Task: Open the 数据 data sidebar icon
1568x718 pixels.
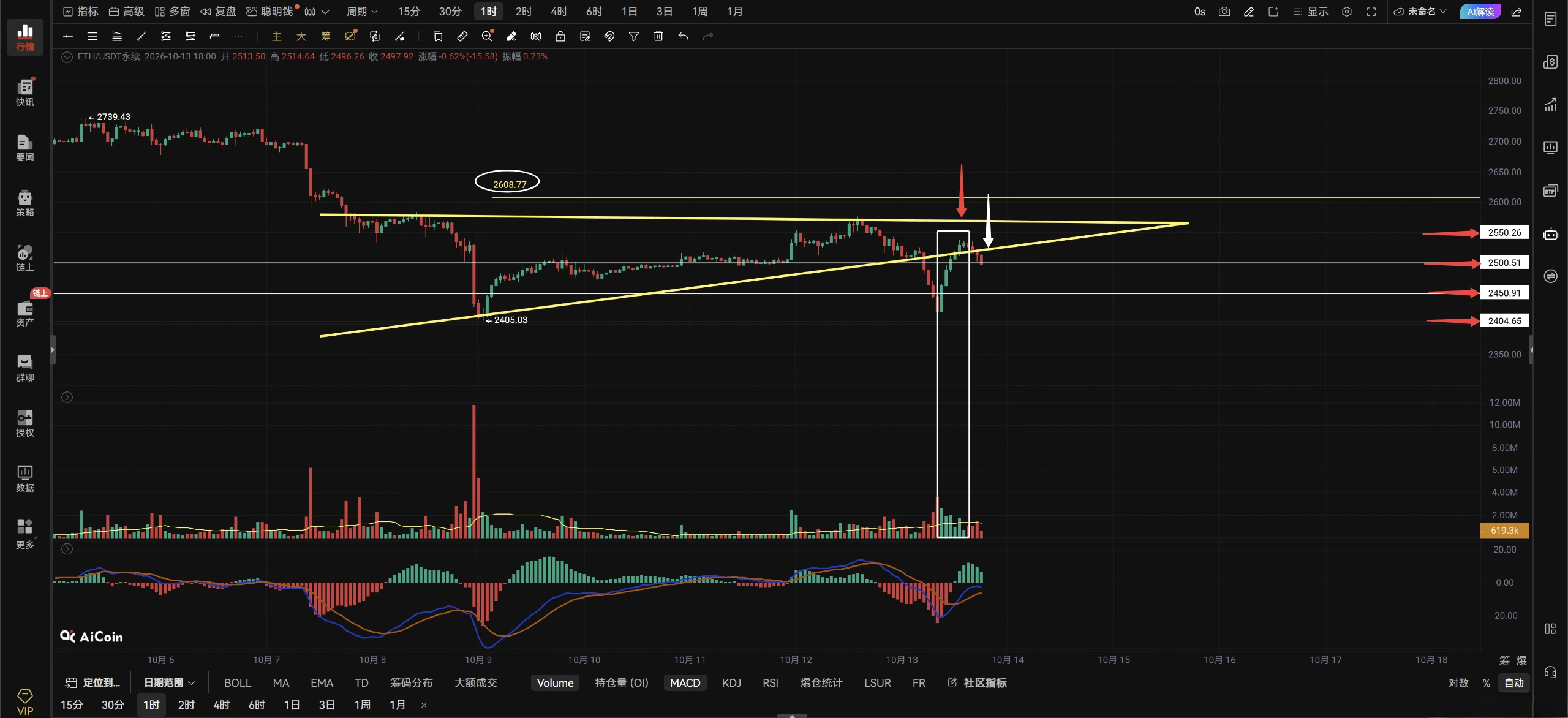Action: coord(25,478)
